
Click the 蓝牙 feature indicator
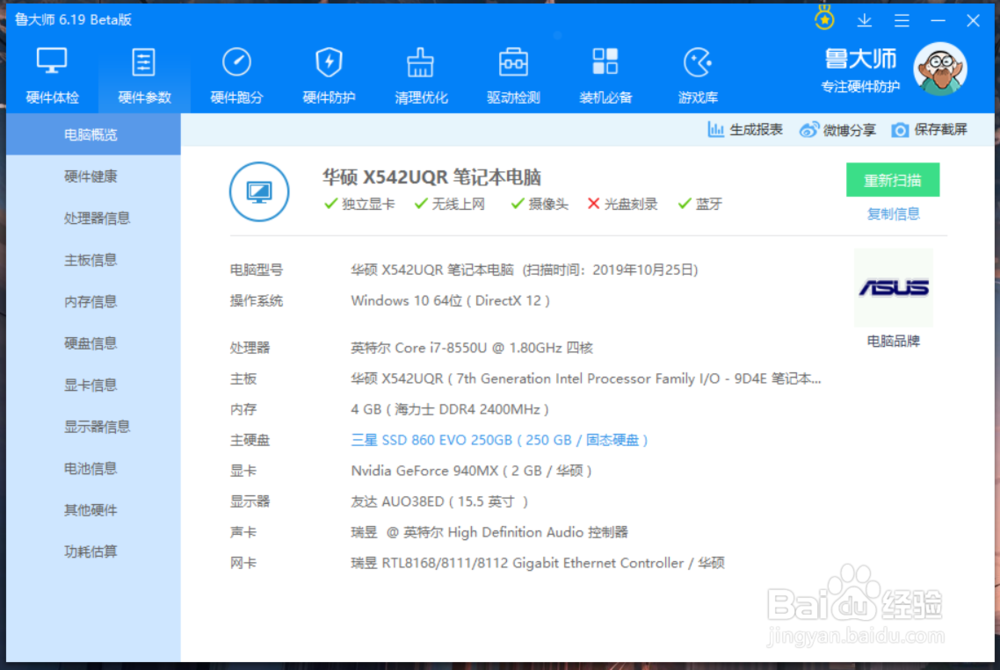pos(700,204)
